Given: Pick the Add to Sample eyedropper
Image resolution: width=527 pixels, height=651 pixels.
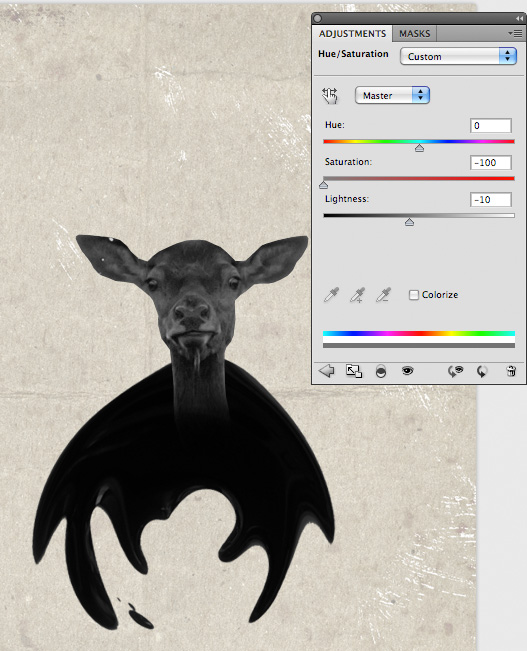Looking at the screenshot, I should click(x=357, y=295).
